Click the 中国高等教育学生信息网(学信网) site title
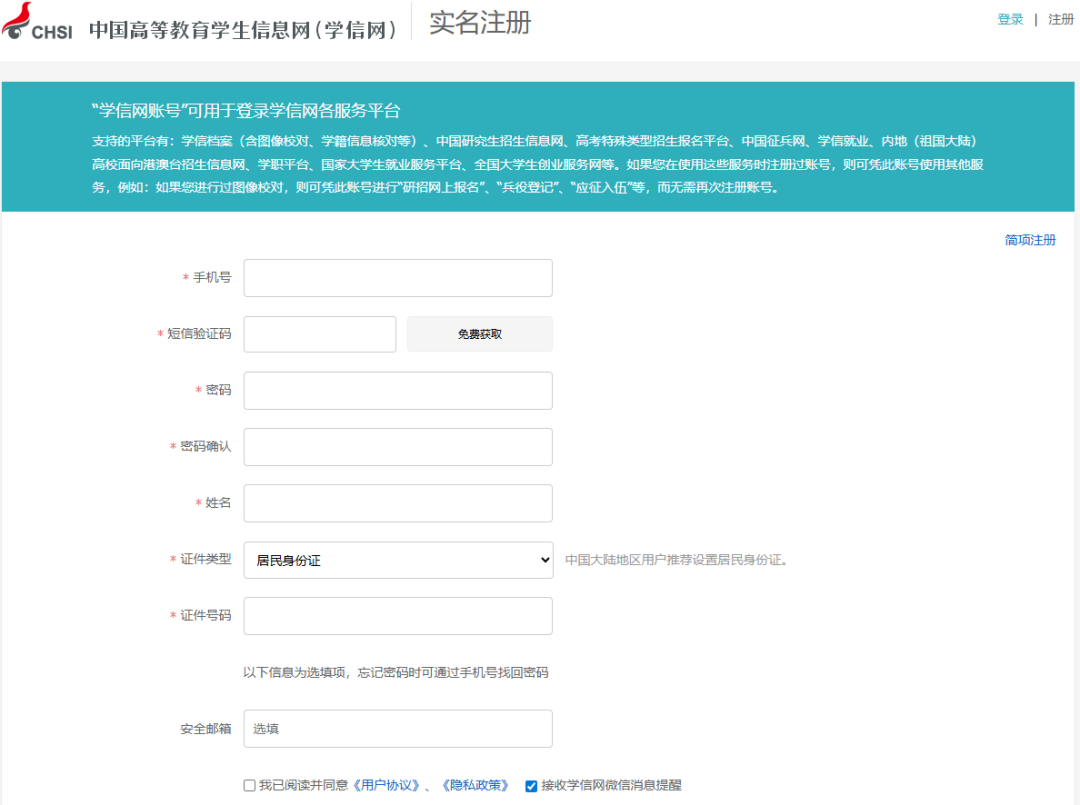Screen dimensions: 1080x805 [244, 30]
